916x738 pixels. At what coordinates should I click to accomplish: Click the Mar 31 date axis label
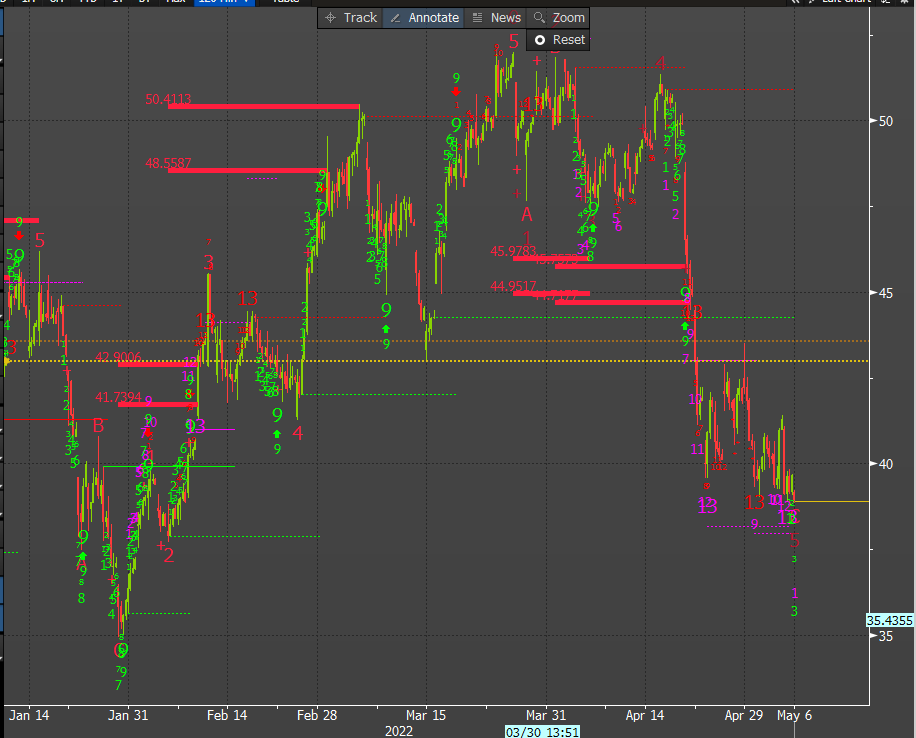click(x=546, y=715)
